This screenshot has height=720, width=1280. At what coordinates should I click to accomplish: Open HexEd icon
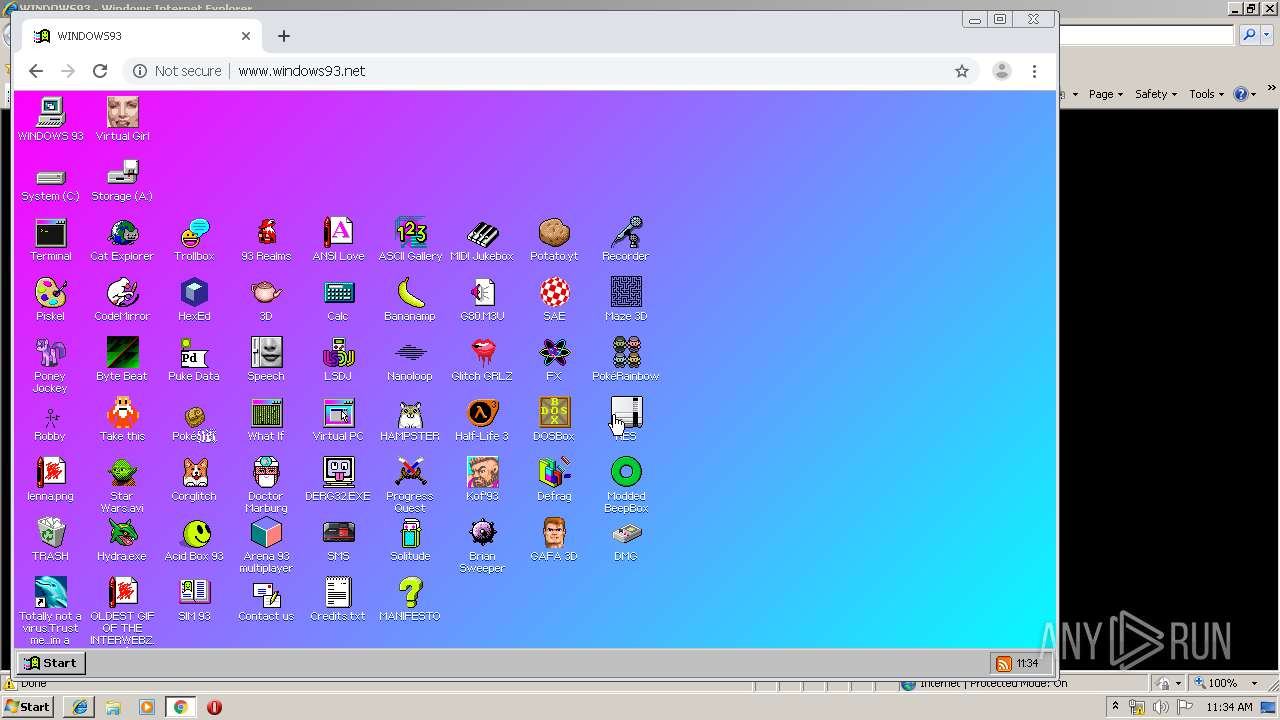click(194, 300)
